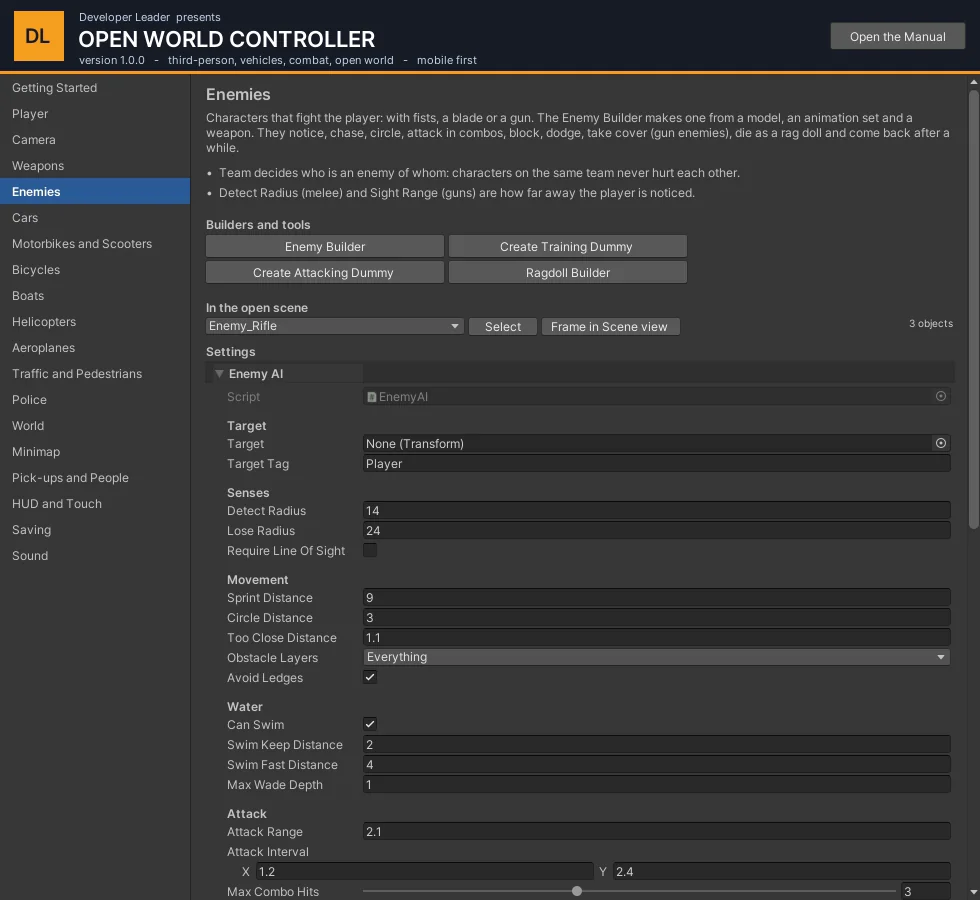Viewport: 980px width, 900px height.
Task: Click the Open the Manual button
Action: (x=898, y=36)
